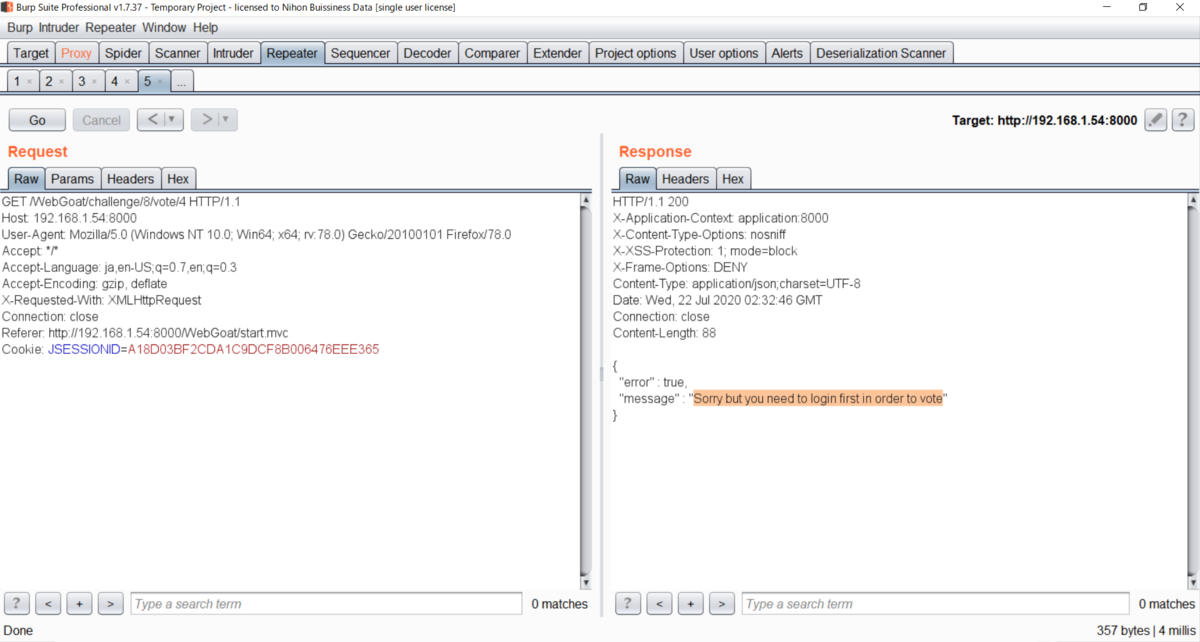Open the Window menu
Viewport: 1200px width, 642px height.
[x=164, y=28]
